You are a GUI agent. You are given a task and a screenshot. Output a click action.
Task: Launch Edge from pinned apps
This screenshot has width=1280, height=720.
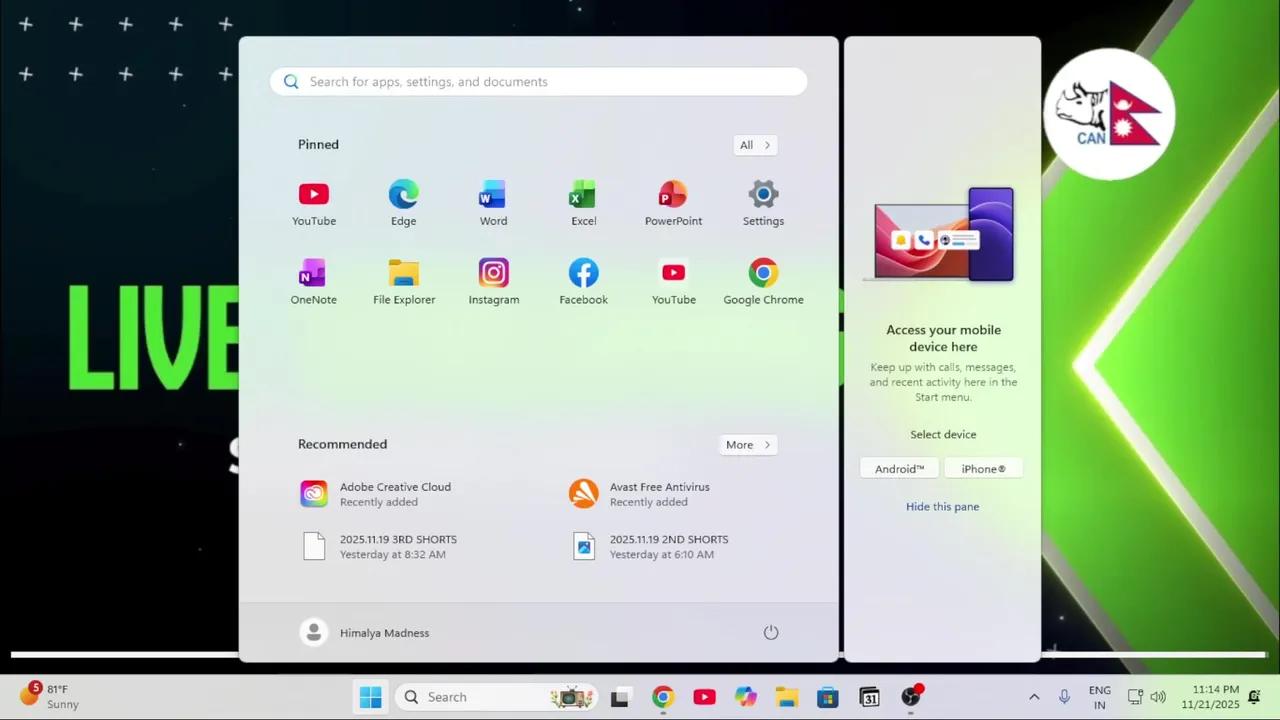tap(404, 204)
